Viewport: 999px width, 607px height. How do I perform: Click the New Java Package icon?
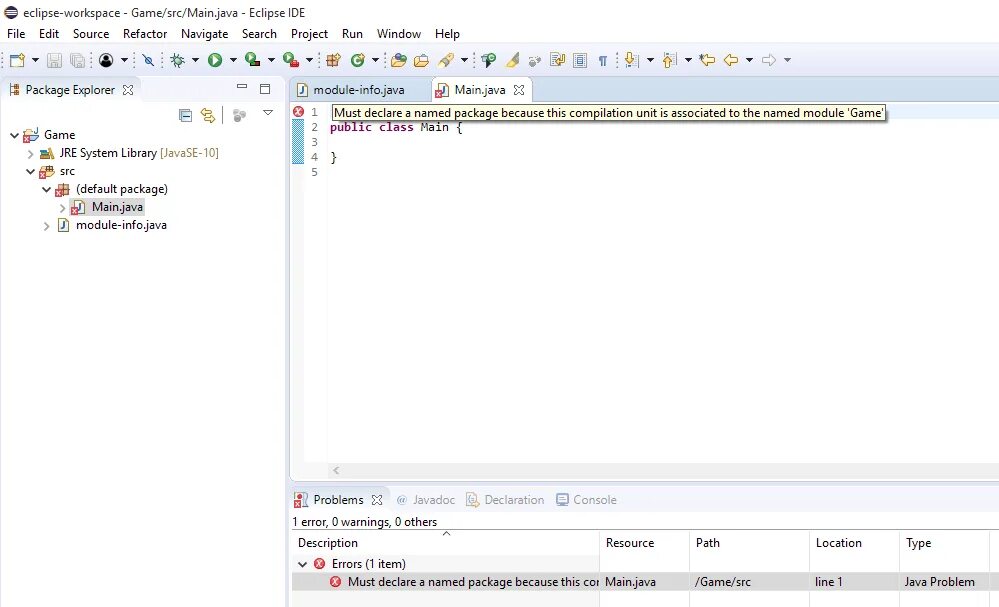(333, 60)
